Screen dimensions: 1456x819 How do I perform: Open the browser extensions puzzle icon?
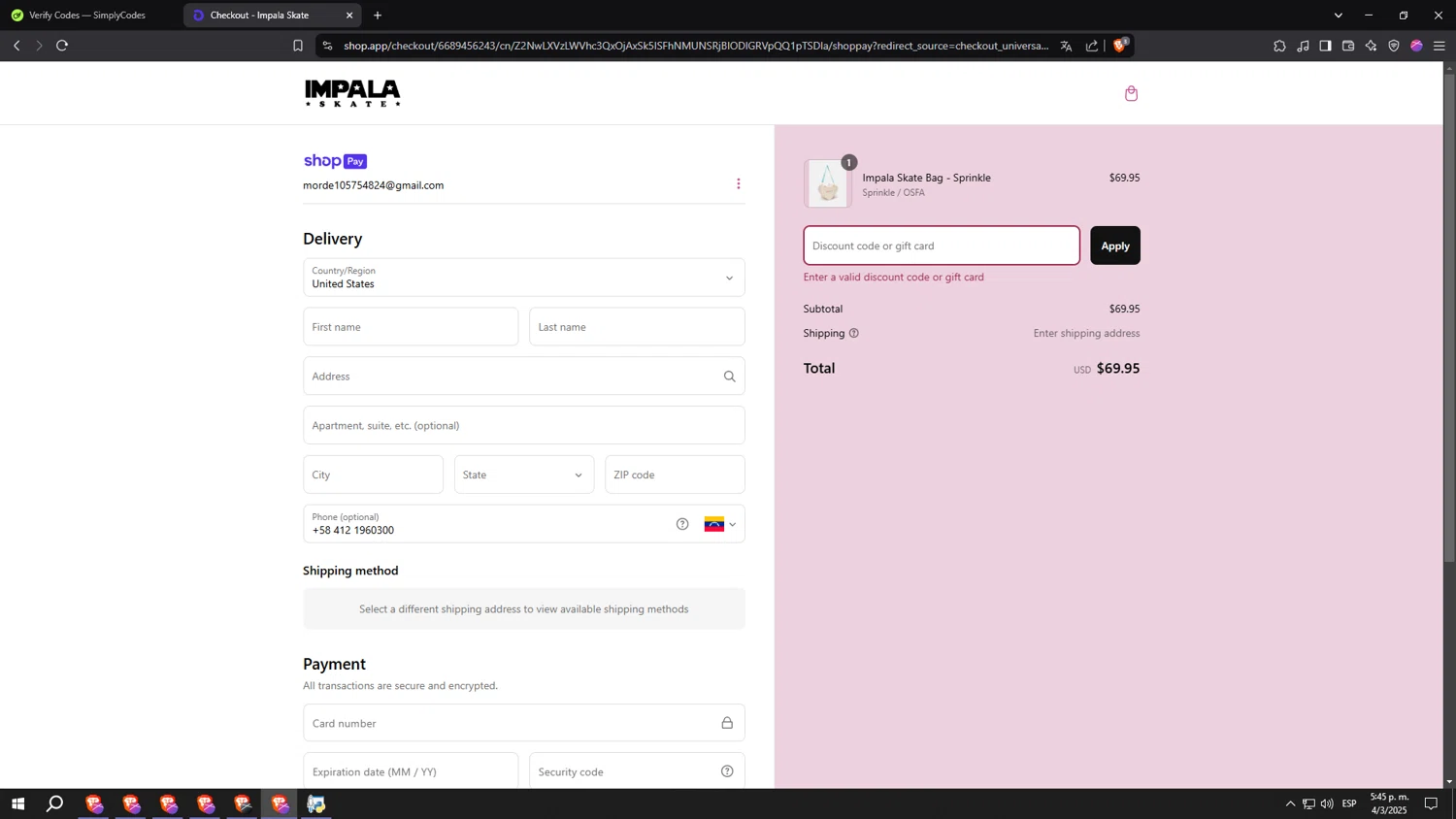(x=1279, y=46)
